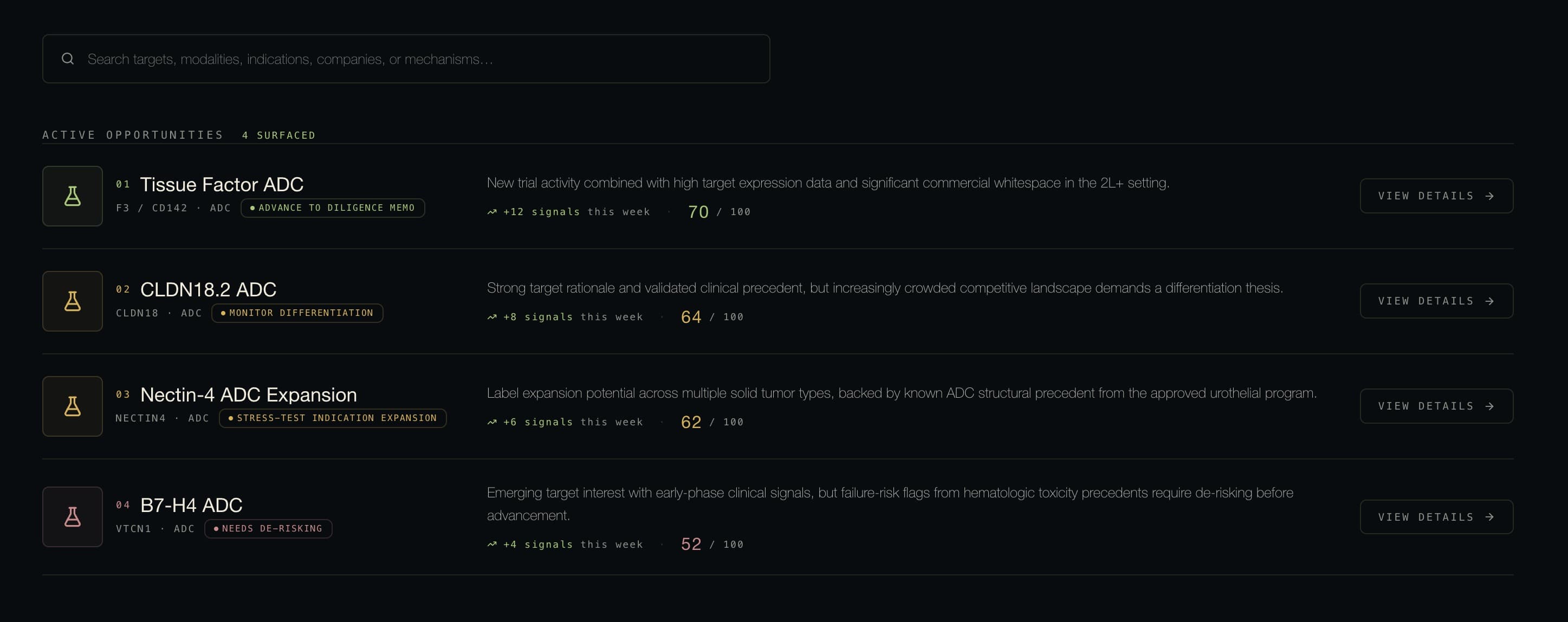Click the score 62 / 100
Screen dimensions: 1568x622
711,422
